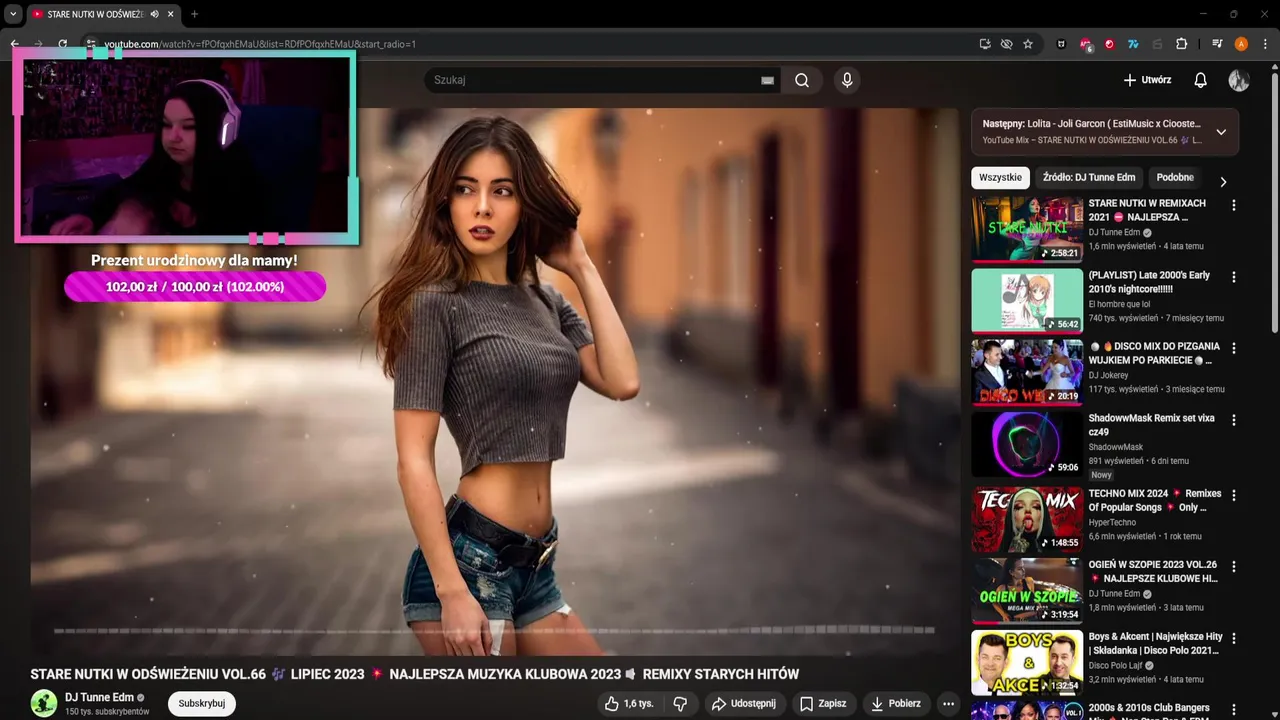The image size is (1280, 720).
Task: Click the HyperTechno channel name
Action: (x=1112, y=522)
